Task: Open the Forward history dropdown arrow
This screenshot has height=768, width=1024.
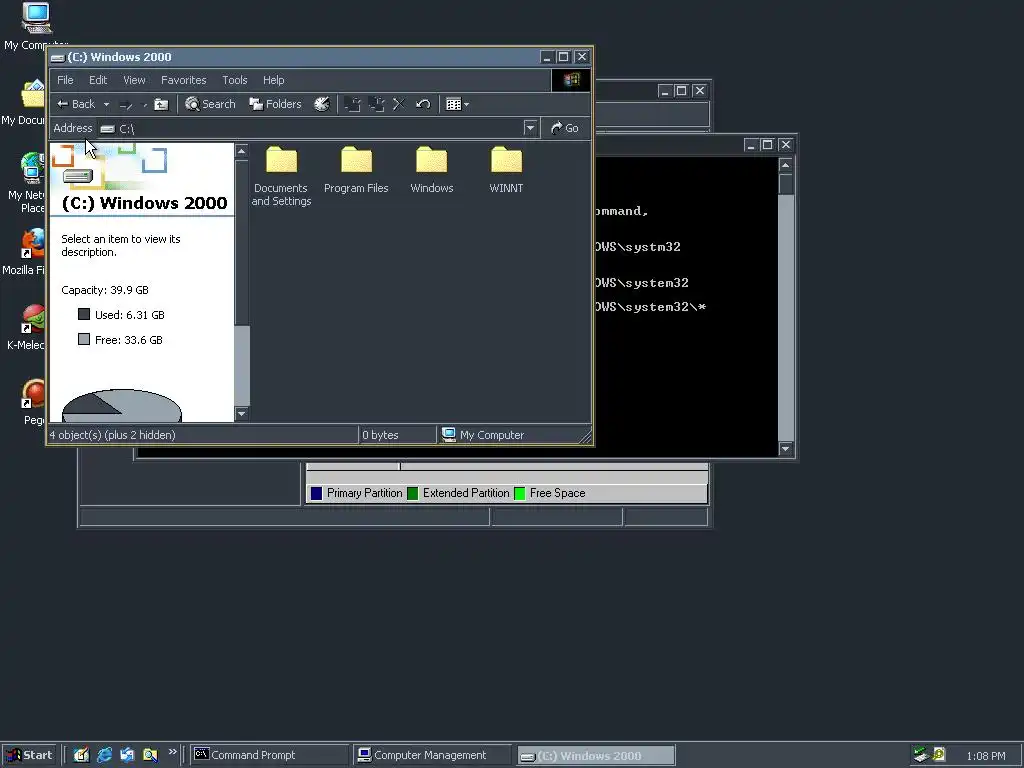Action: pyautogui.click(x=144, y=104)
